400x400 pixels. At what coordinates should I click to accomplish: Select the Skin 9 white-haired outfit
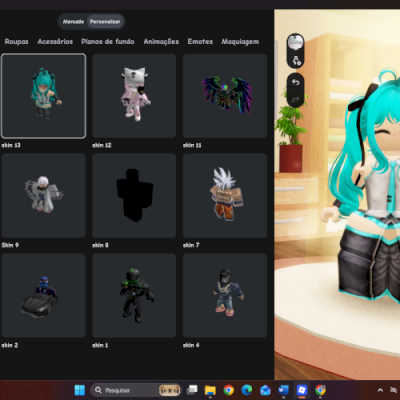[43, 196]
